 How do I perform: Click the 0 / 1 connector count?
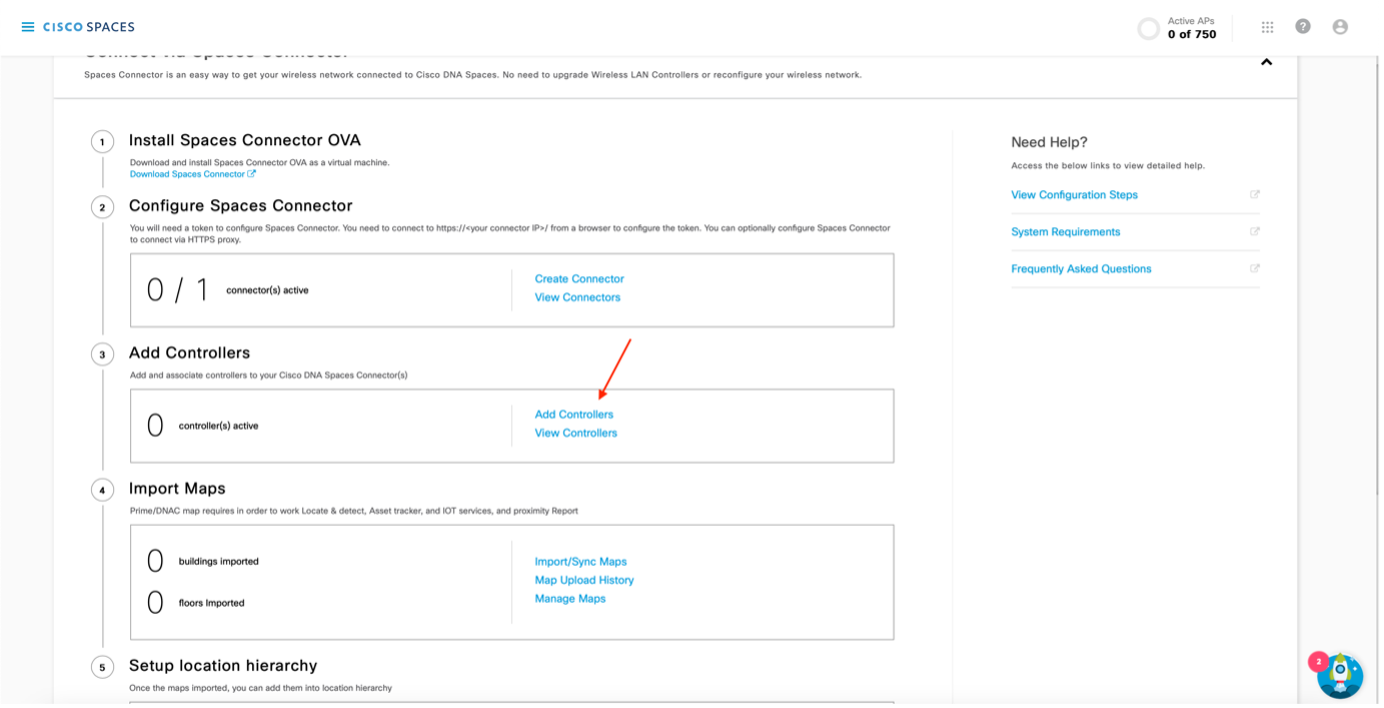tap(177, 290)
